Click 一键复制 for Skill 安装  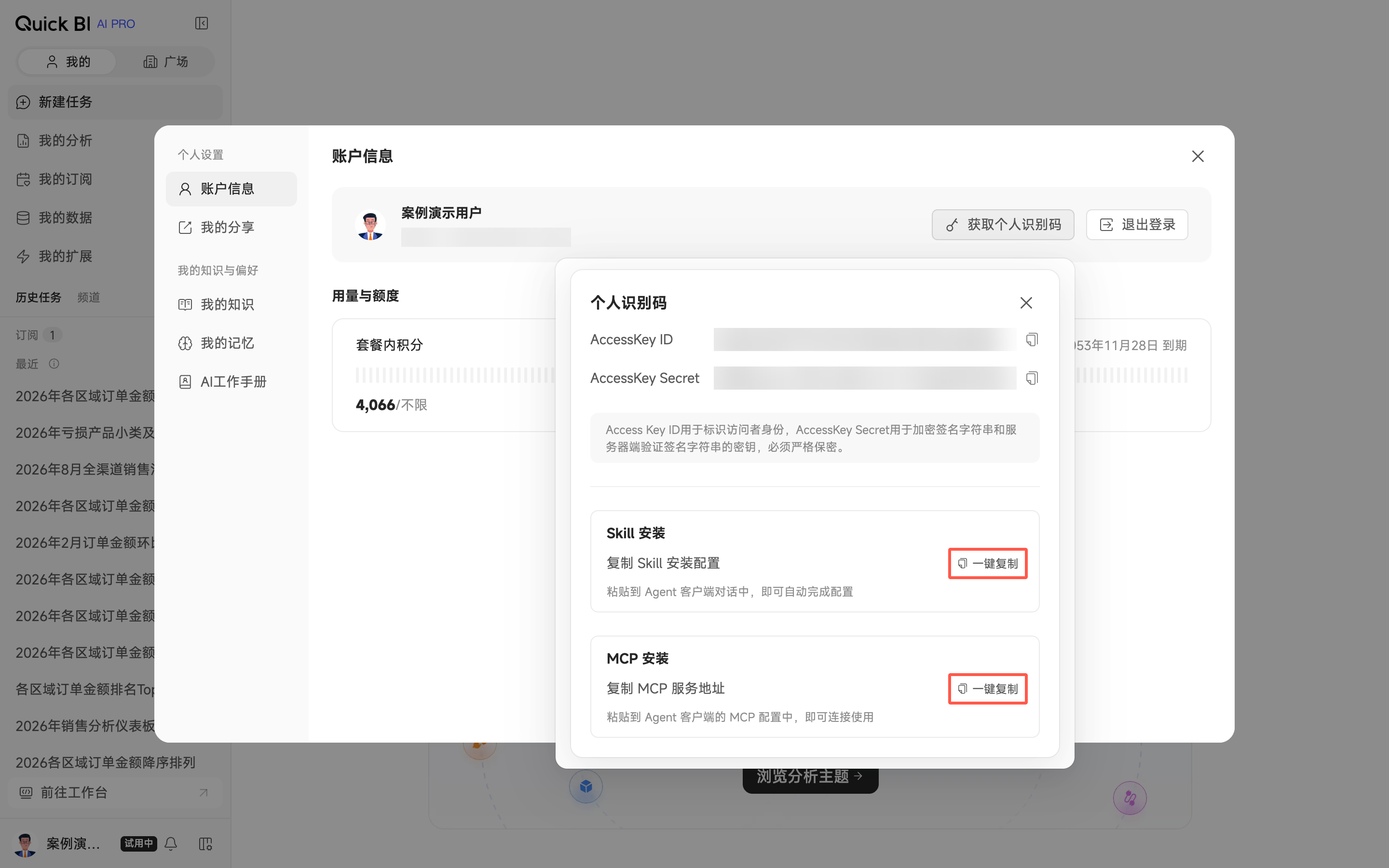coord(987,563)
